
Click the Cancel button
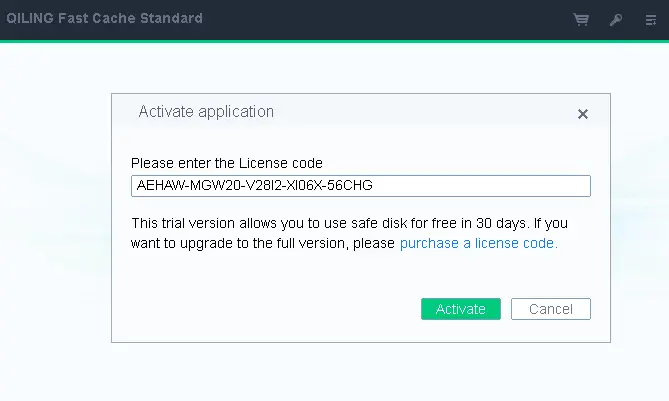pos(550,309)
